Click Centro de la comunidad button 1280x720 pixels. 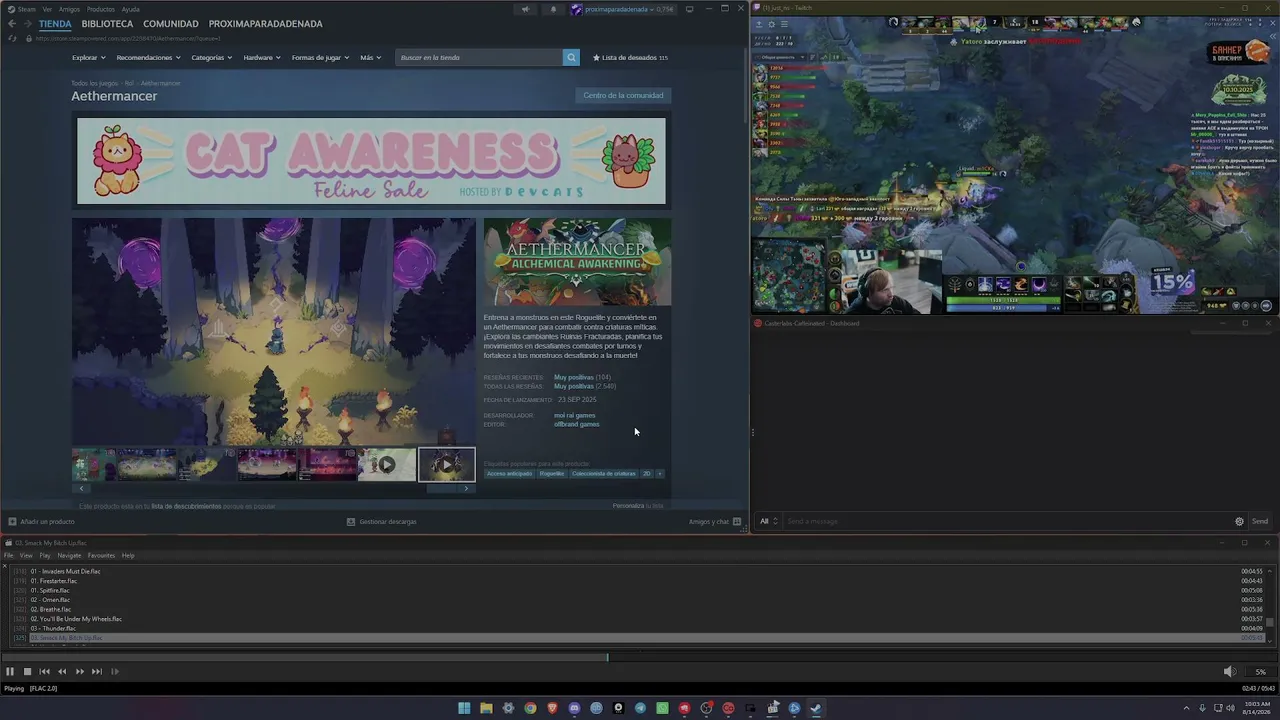click(623, 96)
